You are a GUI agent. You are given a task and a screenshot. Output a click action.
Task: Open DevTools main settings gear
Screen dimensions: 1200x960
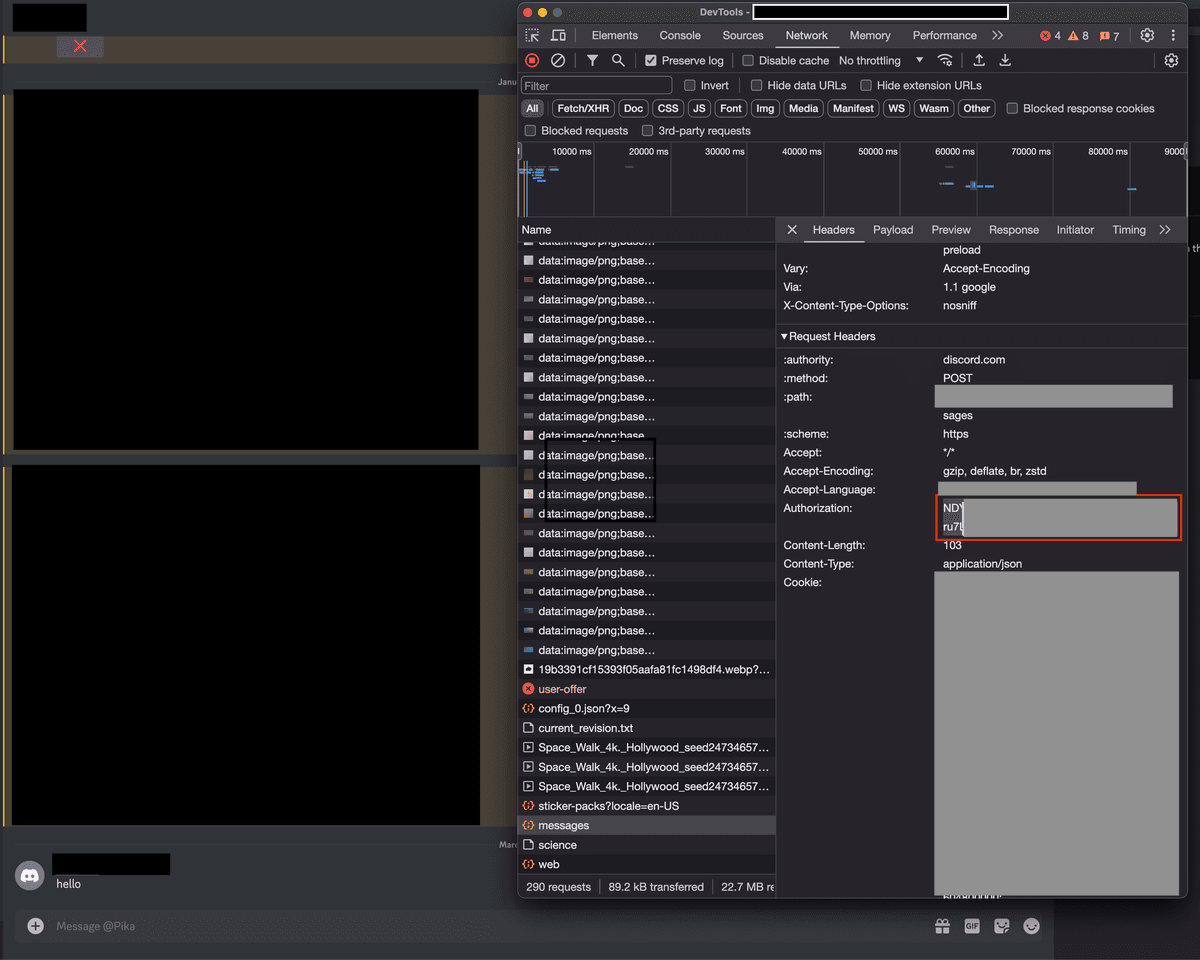[1147, 35]
